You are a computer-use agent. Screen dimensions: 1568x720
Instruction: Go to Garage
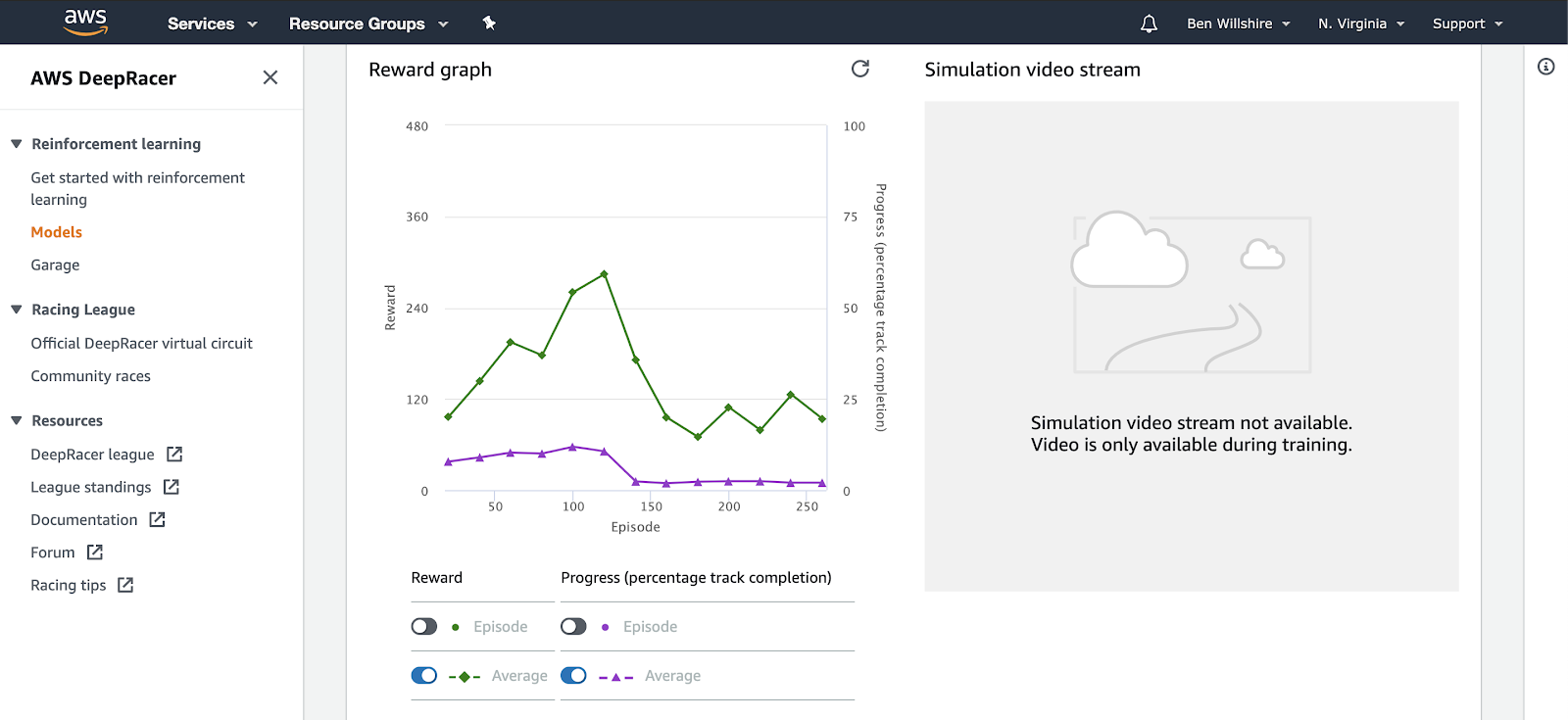pyautogui.click(x=55, y=264)
